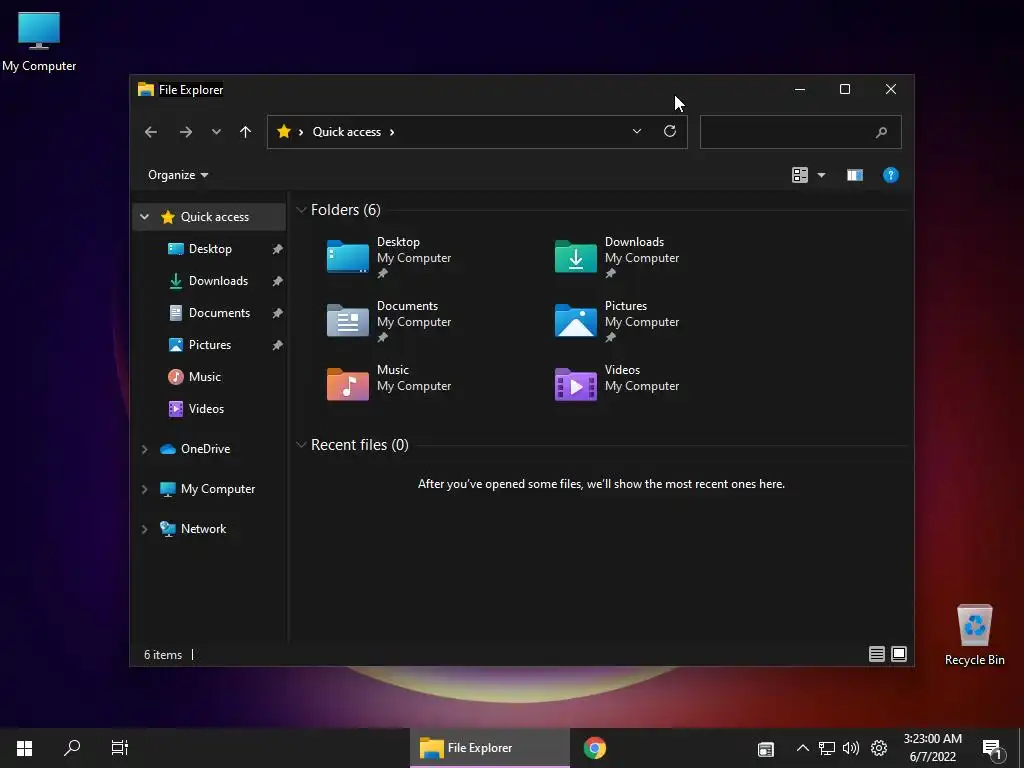Click File Explorer taskbar button
Screen dimensions: 1024x768
click(x=490, y=748)
